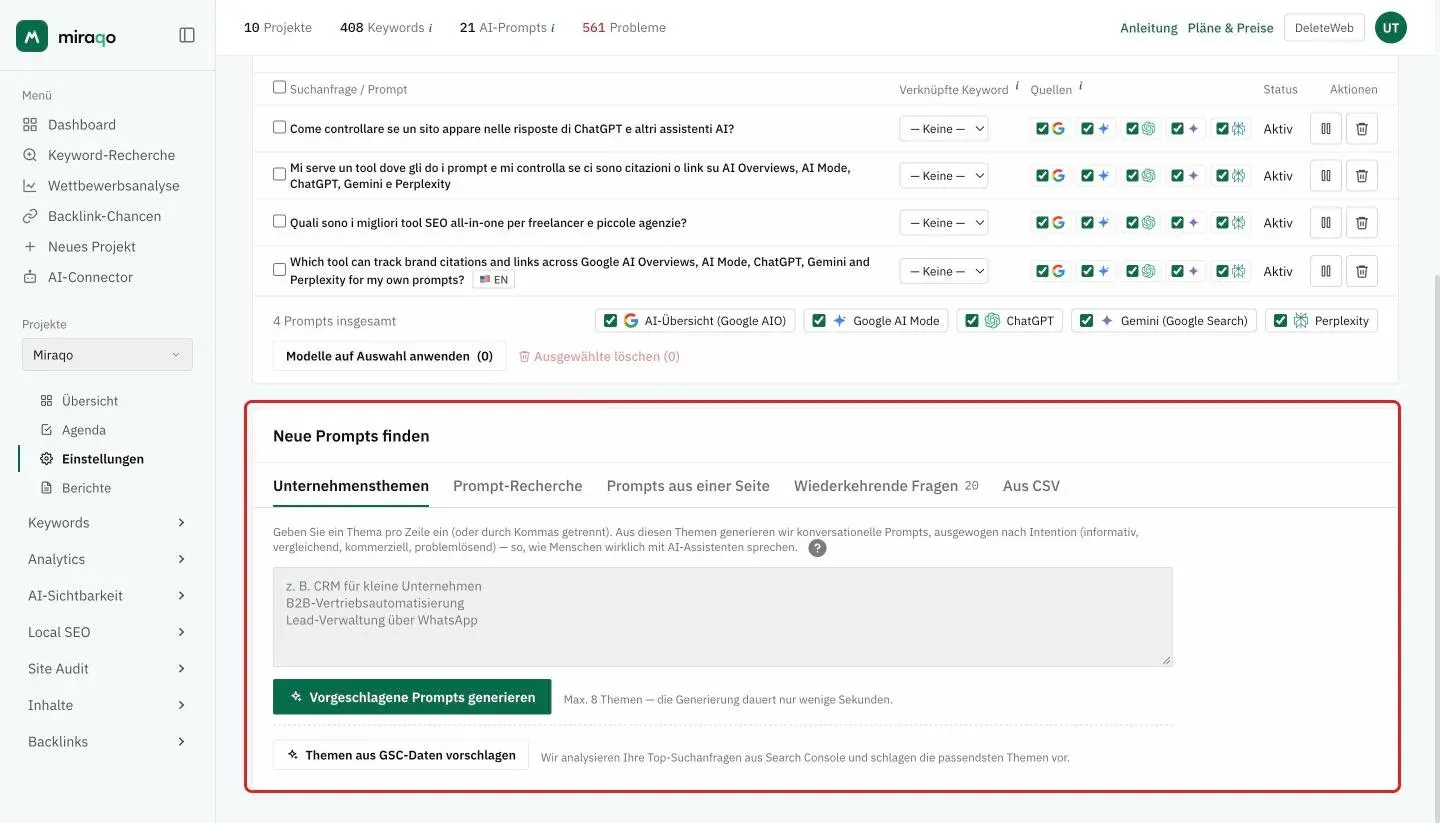The width and height of the screenshot is (1440, 823).
Task: Click the help question mark icon
Action: pos(817,548)
